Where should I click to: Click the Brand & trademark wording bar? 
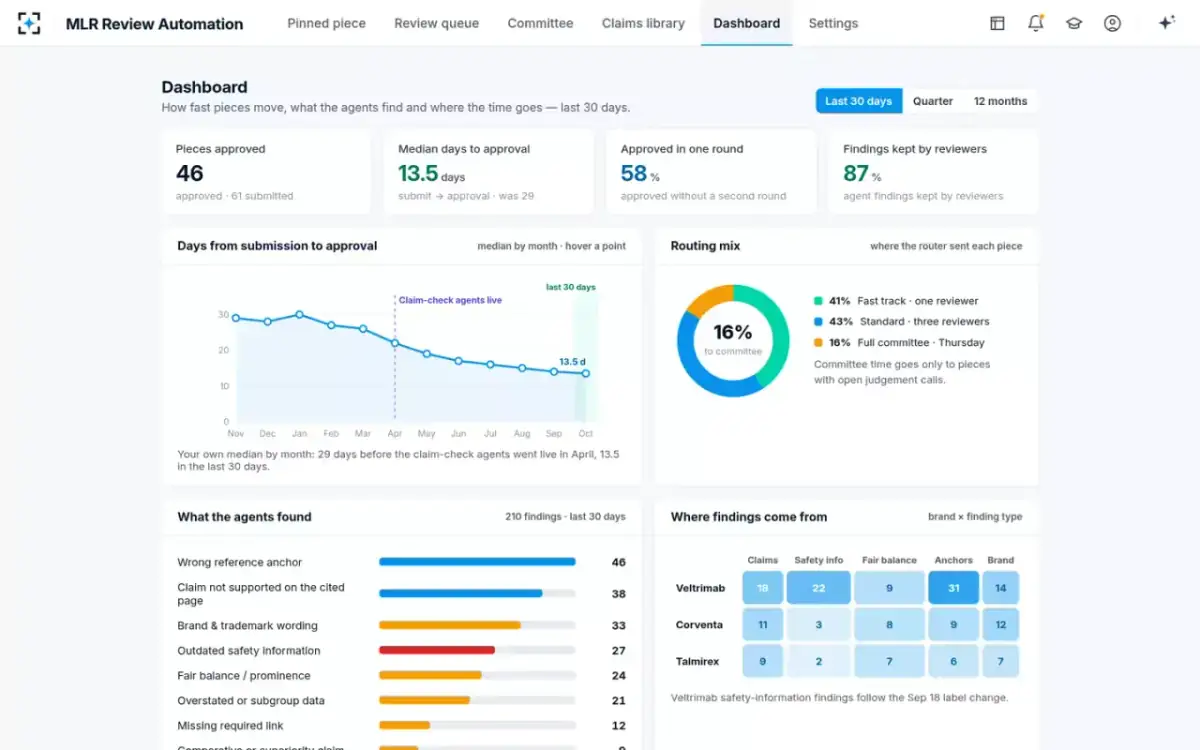pyautogui.click(x=450, y=625)
